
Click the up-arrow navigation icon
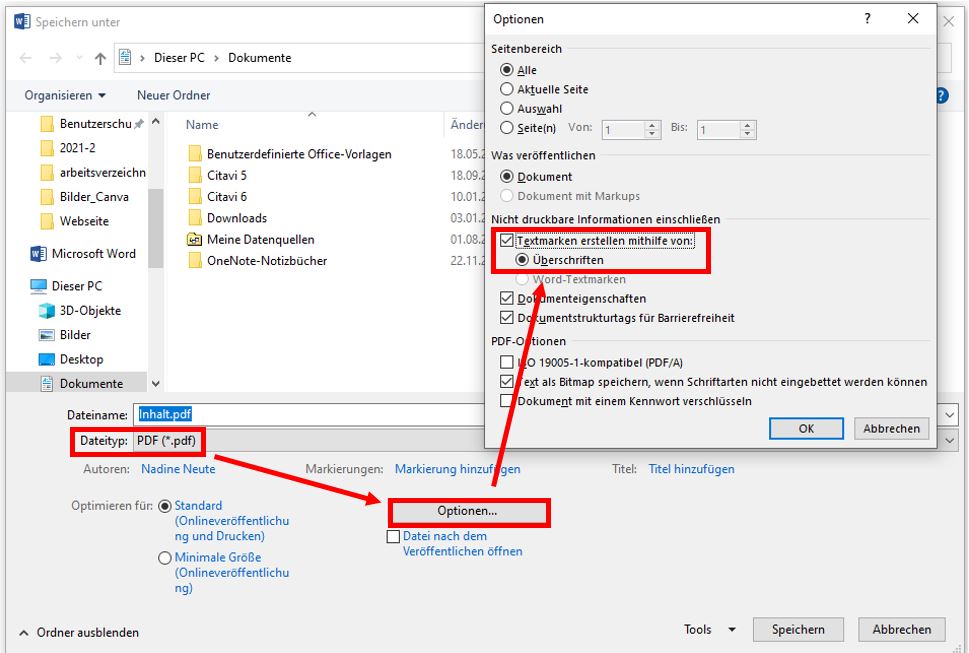pyautogui.click(x=100, y=58)
